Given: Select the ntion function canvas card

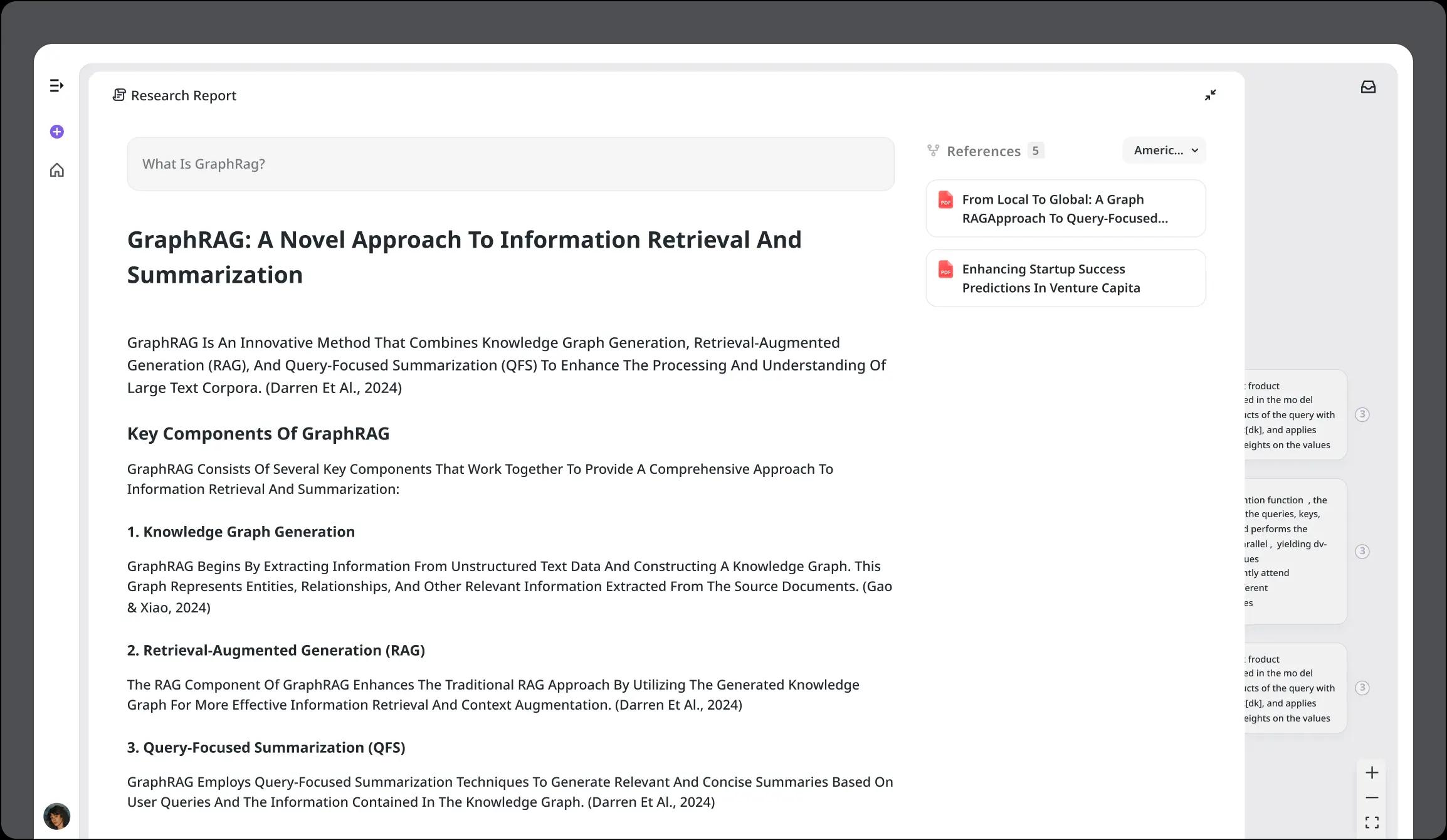Looking at the screenshot, I should [1295, 552].
